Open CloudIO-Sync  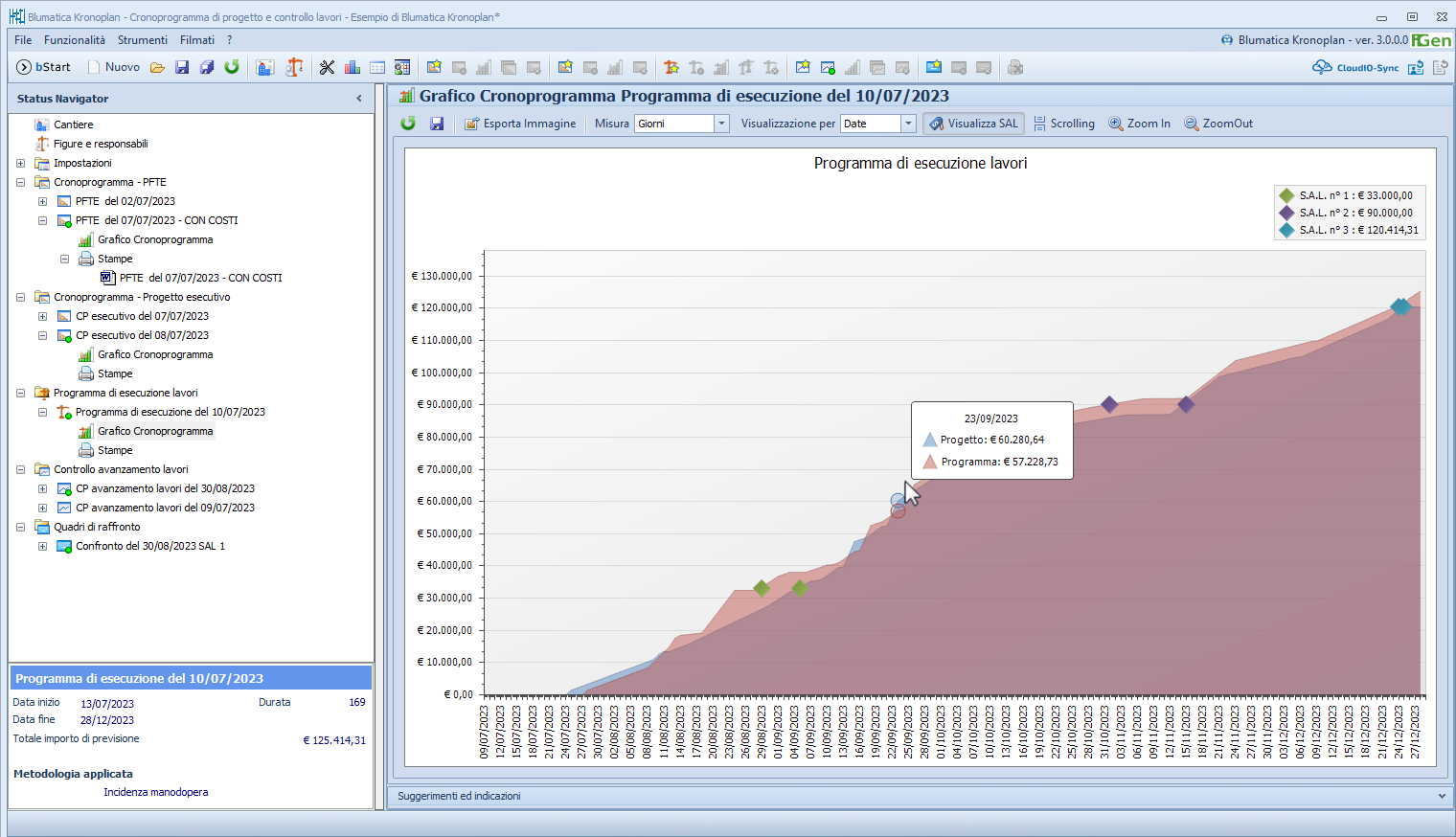(1355, 67)
